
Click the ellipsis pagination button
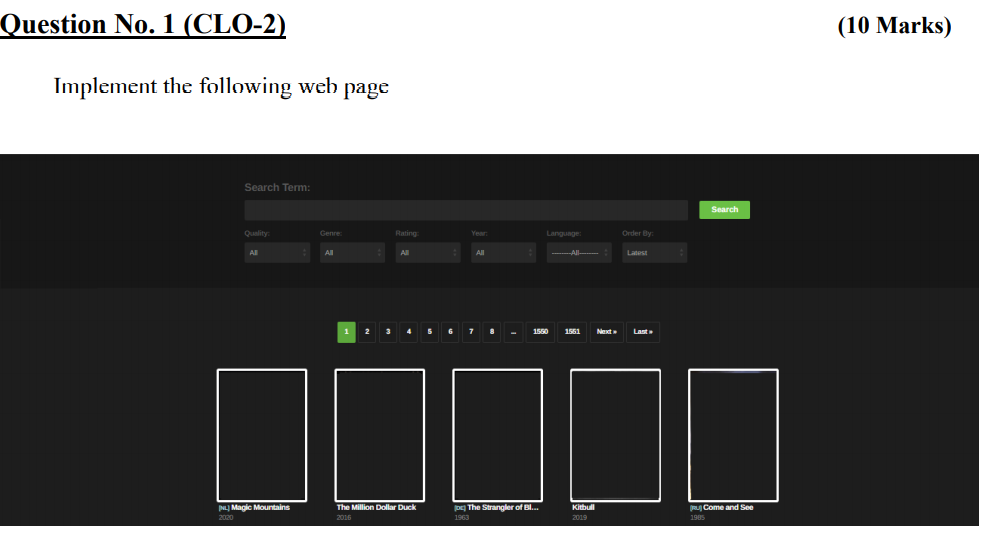(x=514, y=332)
